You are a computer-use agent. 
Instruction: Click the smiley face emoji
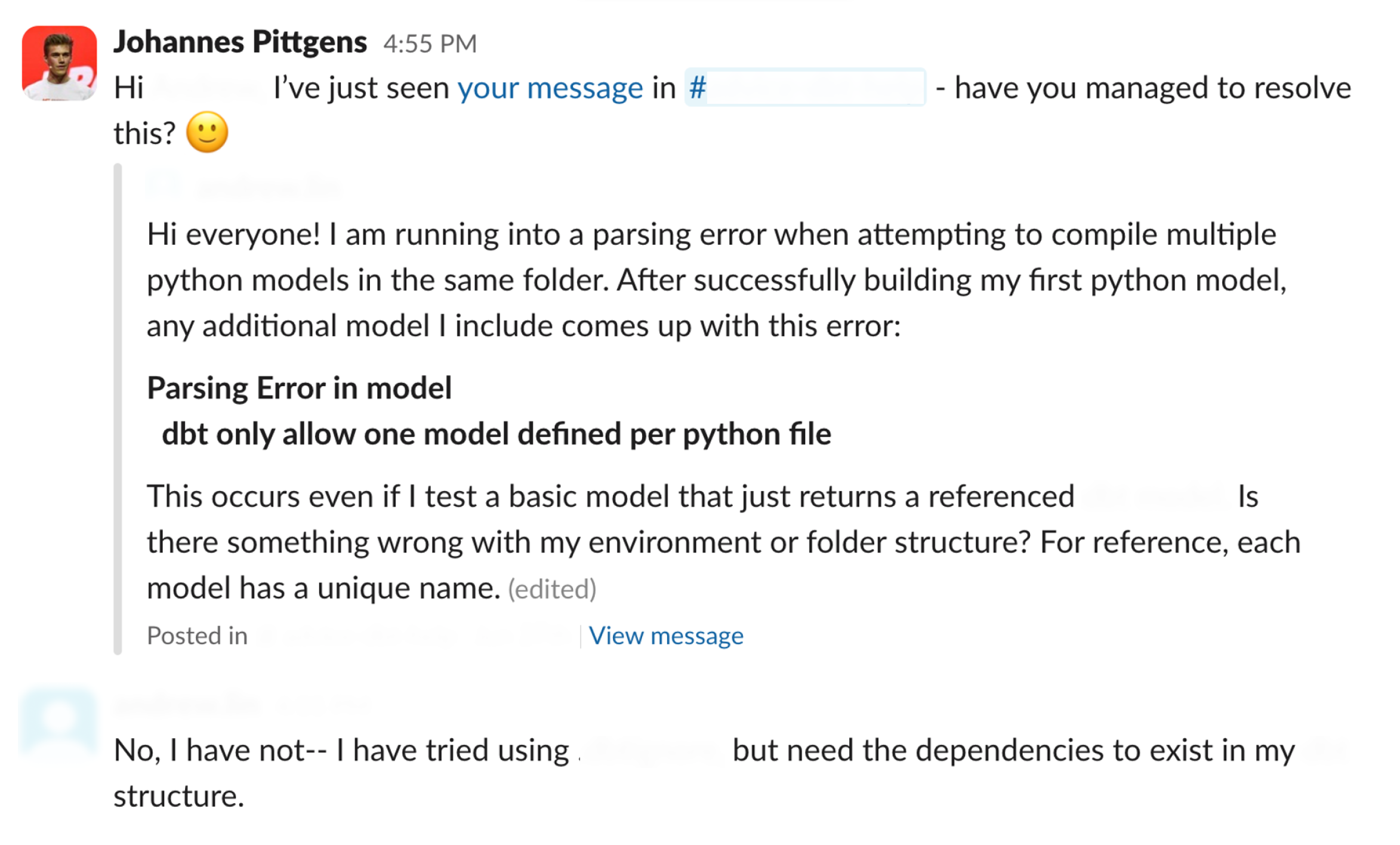[x=207, y=132]
